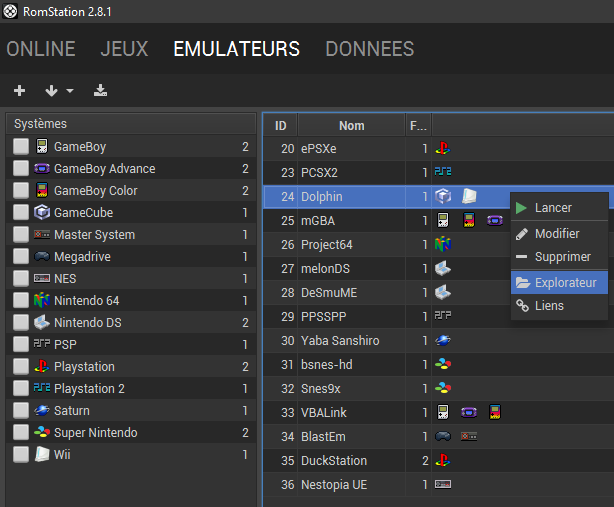The height and width of the screenshot is (507, 614).
Task: Check the Saturn checkbox
Action: [21, 410]
